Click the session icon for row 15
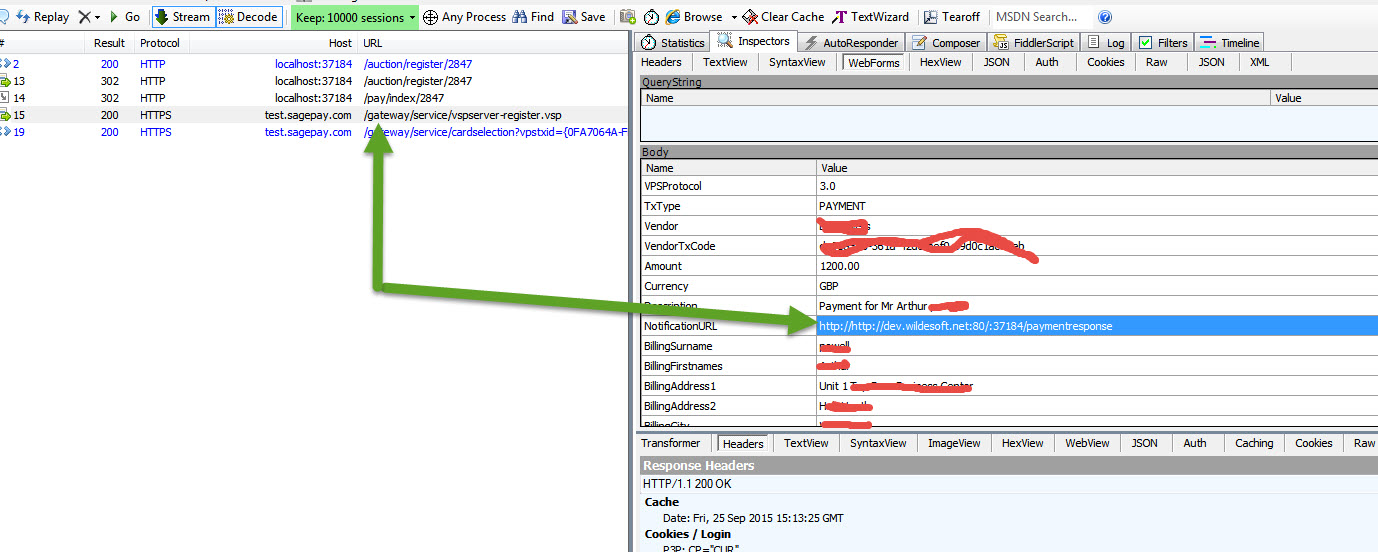Viewport: 1378px width, 552px height. click(x=5, y=115)
